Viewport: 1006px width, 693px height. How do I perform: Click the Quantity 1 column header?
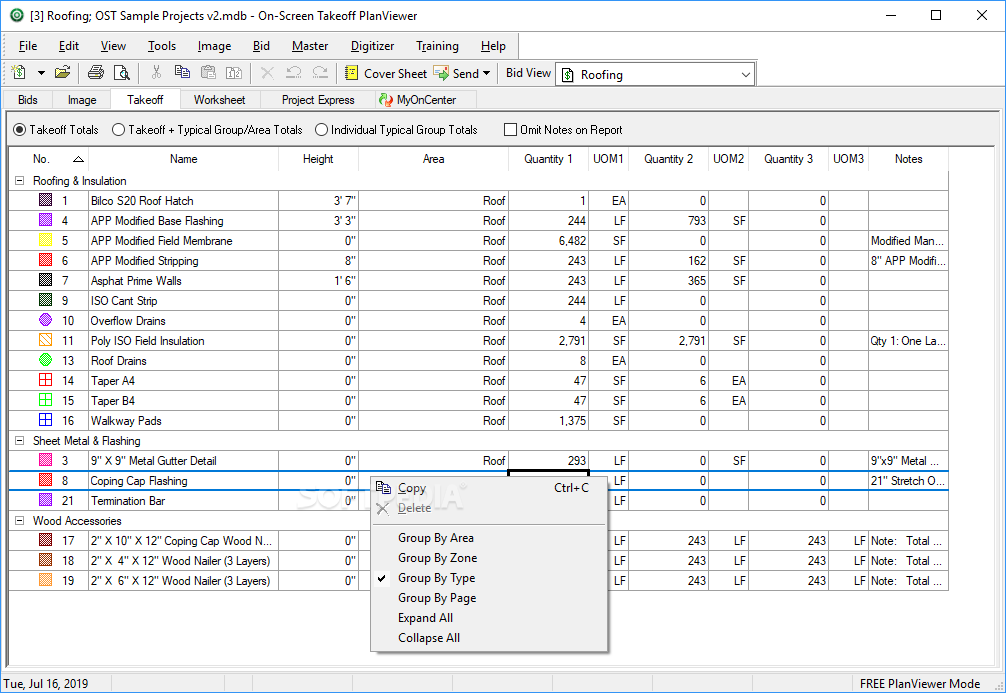(548, 158)
